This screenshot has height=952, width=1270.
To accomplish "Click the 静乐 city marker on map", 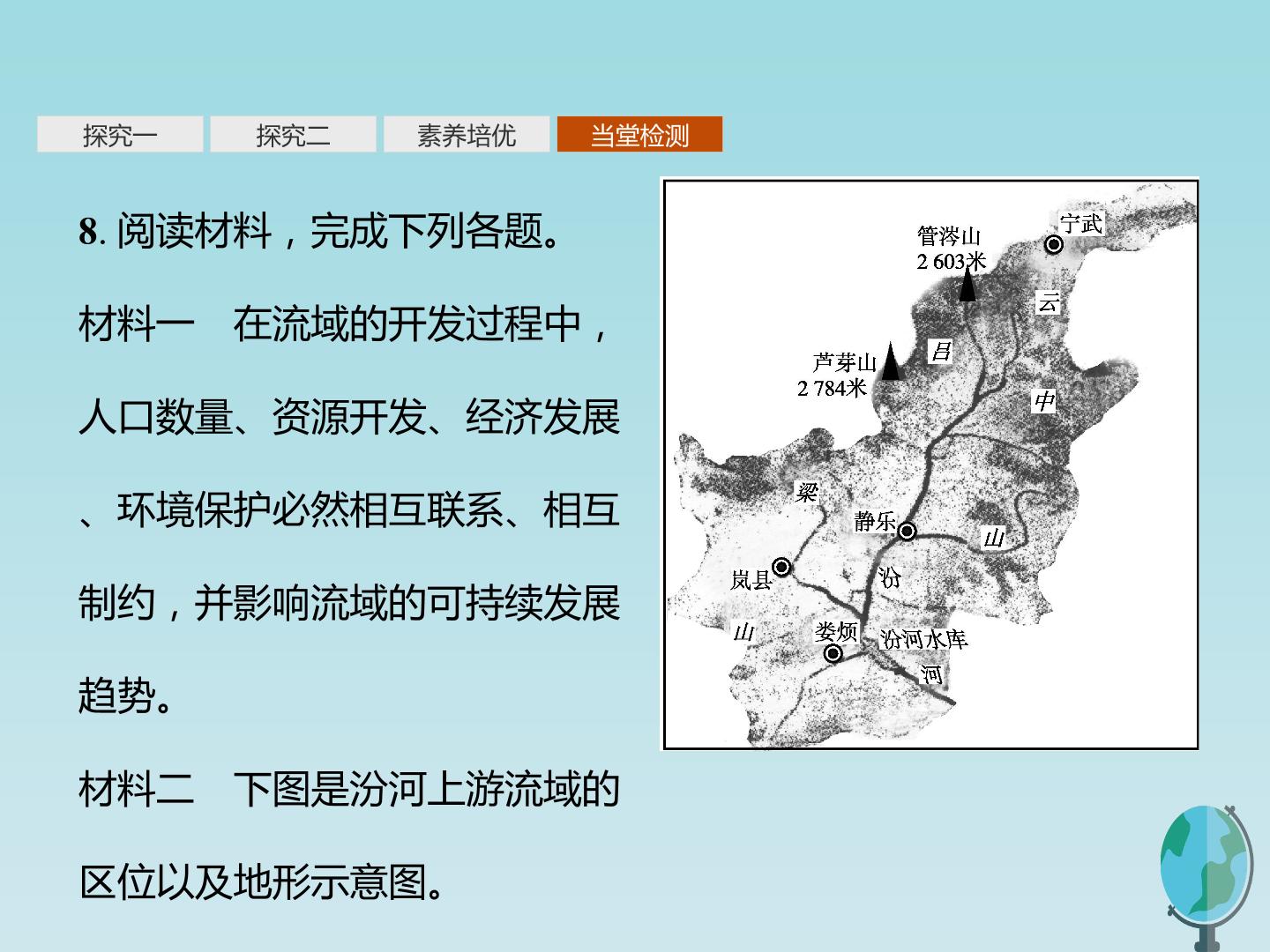I will 907,531.
